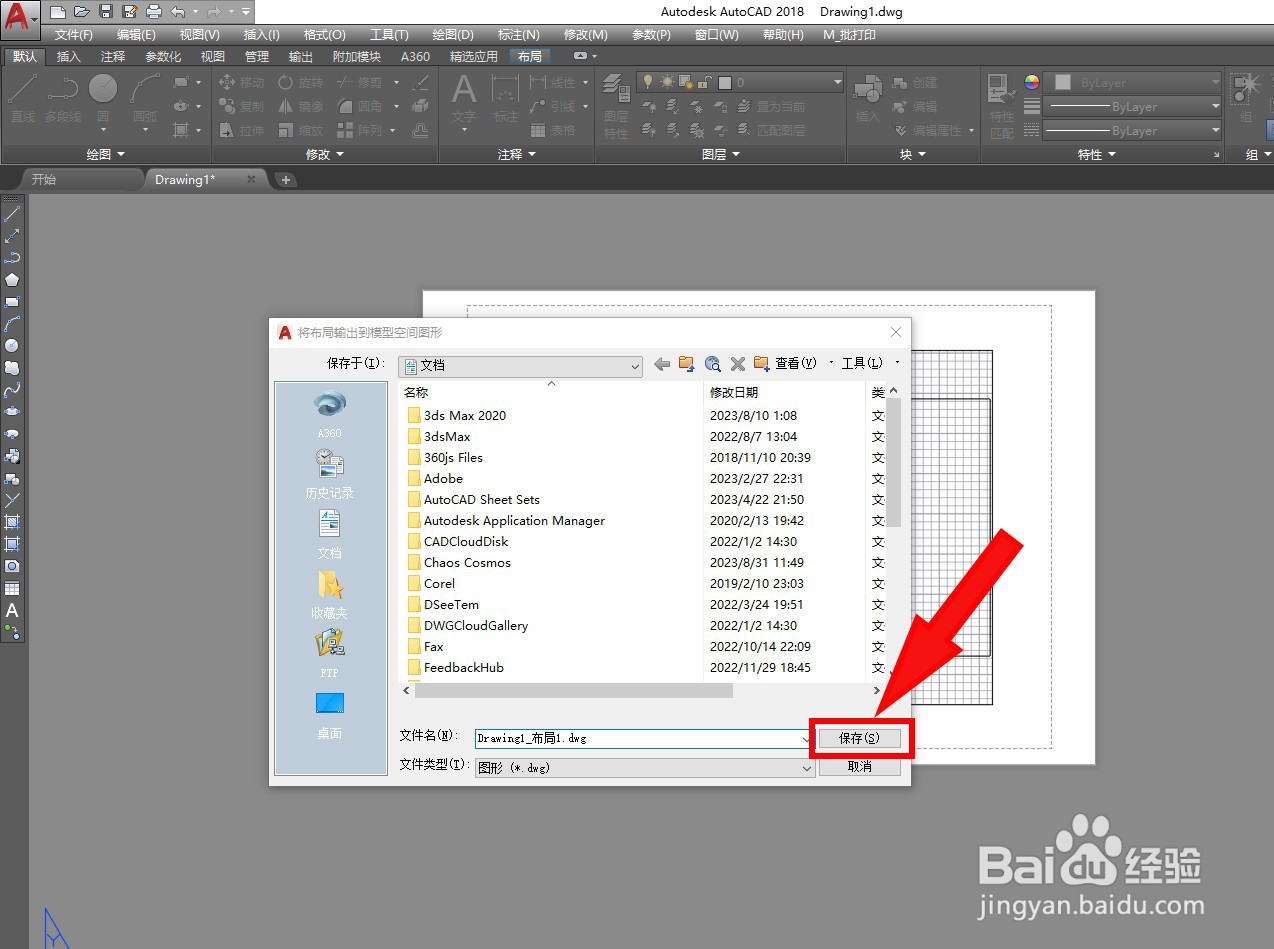Image resolution: width=1274 pixels, height=949 pixels.
Task: Toggle the layer on/off lightbulb icon
Action: coord(647,82)
